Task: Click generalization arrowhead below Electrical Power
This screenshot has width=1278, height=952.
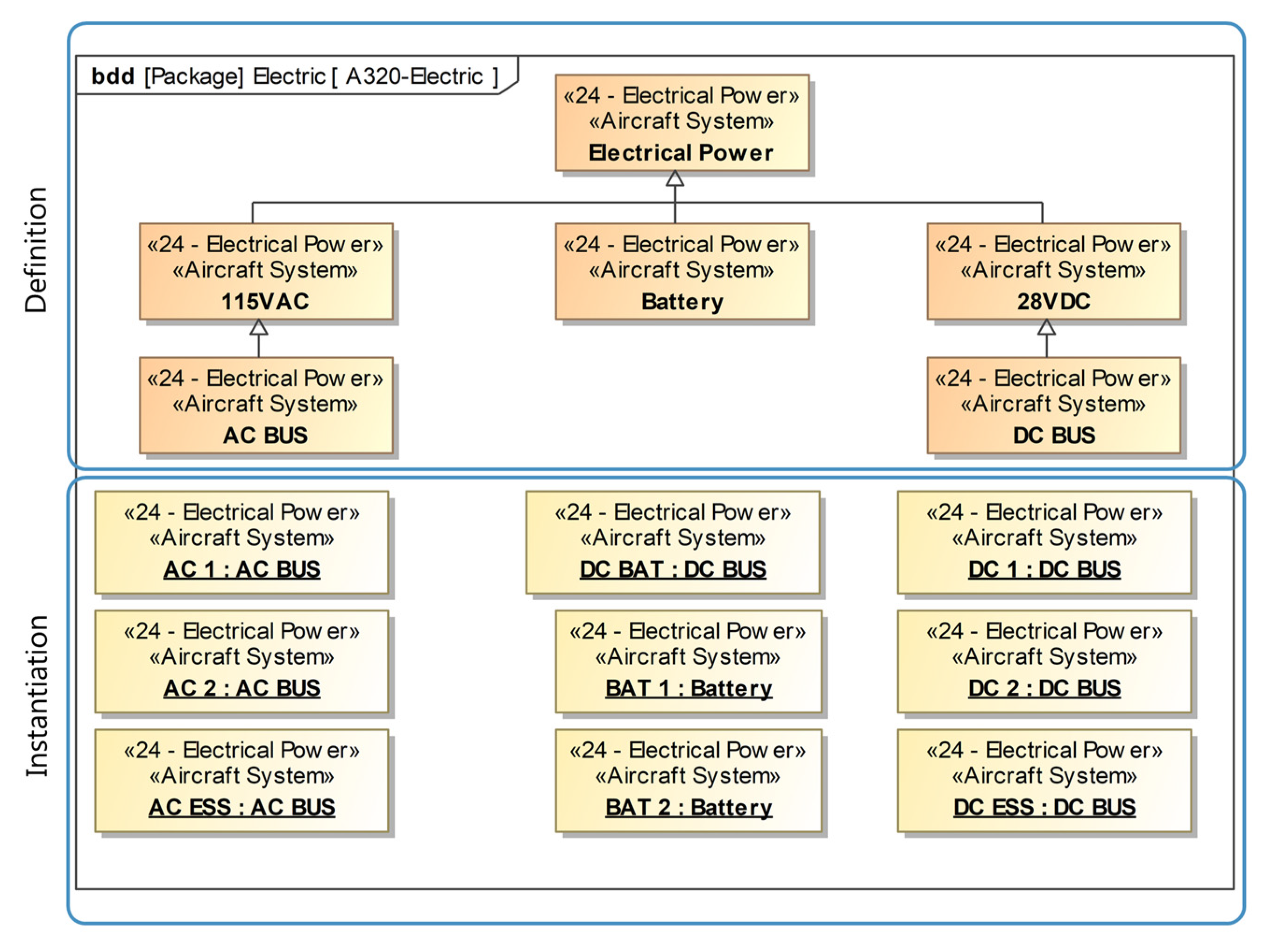Action: point(674,179)
